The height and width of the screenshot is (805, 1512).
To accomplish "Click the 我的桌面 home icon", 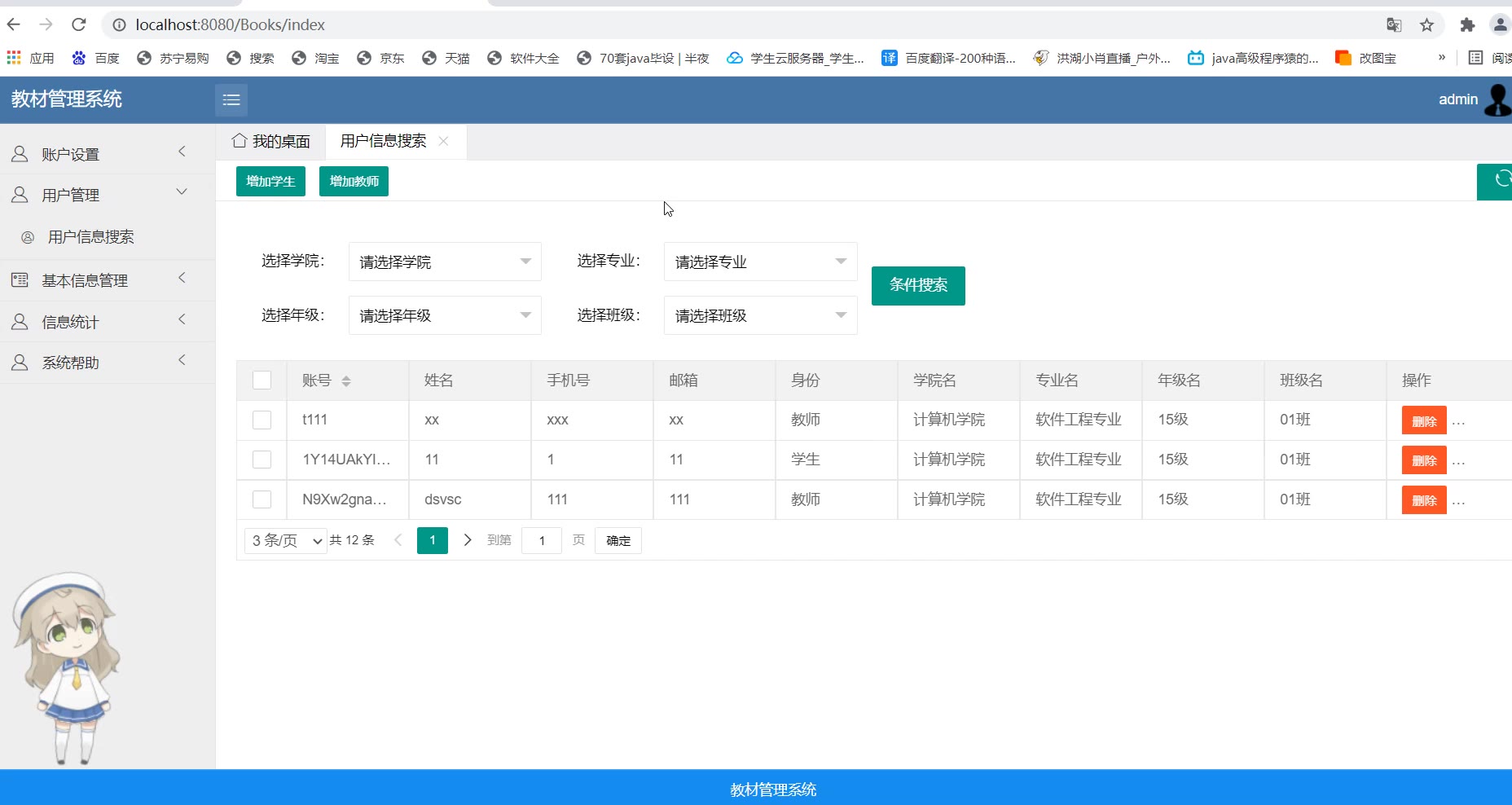I will click(x=239, y=141).
